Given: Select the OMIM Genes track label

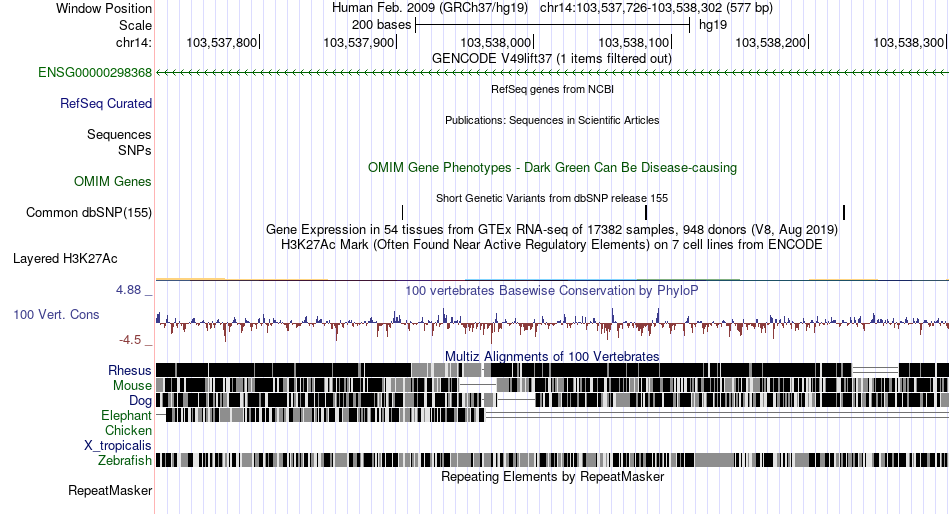Looking at the screenshot, I should coord(113,181).
